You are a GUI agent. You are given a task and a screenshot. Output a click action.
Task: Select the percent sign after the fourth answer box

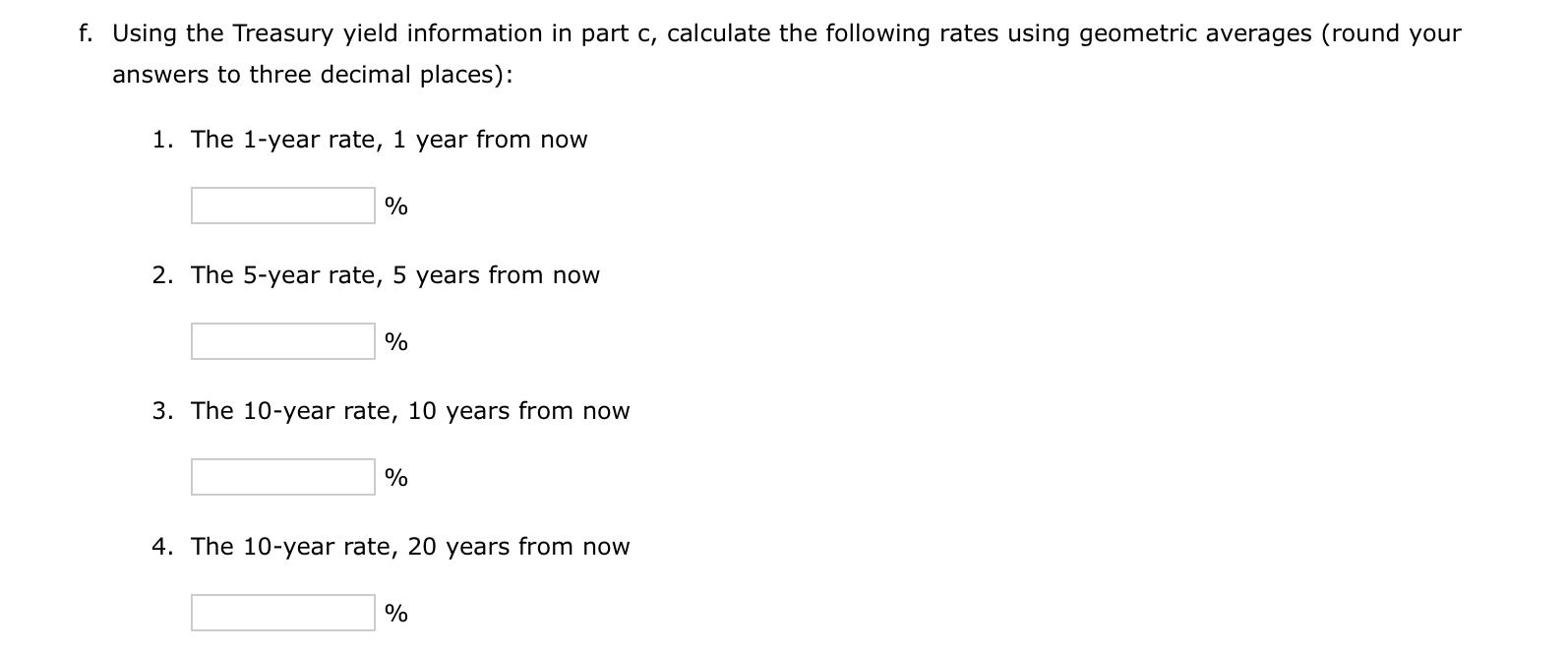click(x=395, y=614)
